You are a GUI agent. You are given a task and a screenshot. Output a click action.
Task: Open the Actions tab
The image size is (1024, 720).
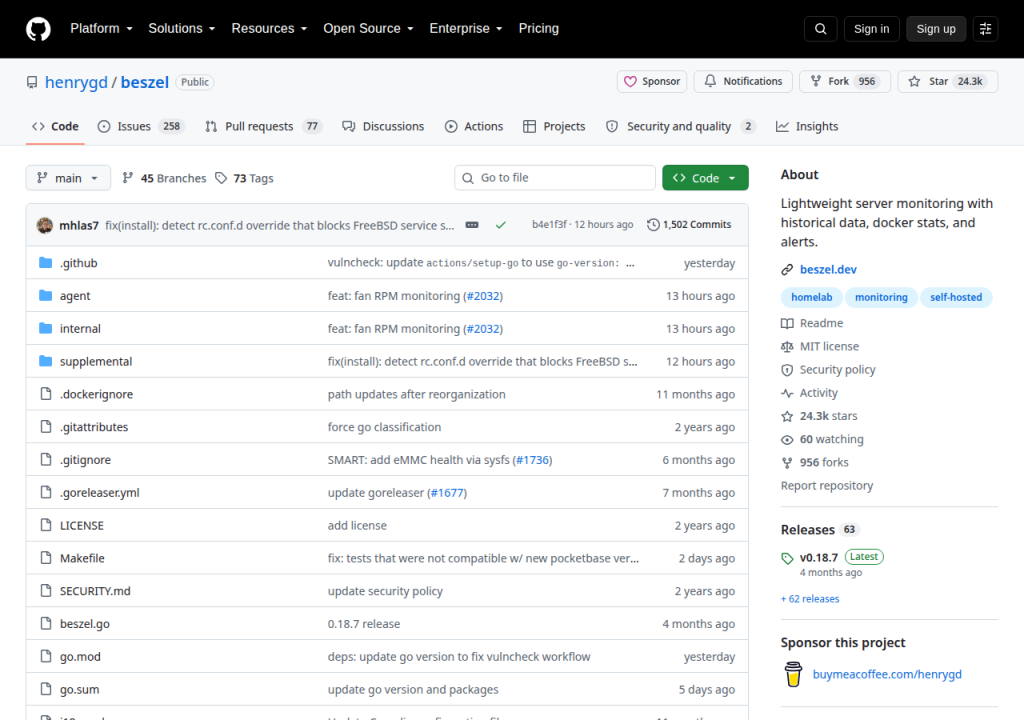tap(474, 126)
